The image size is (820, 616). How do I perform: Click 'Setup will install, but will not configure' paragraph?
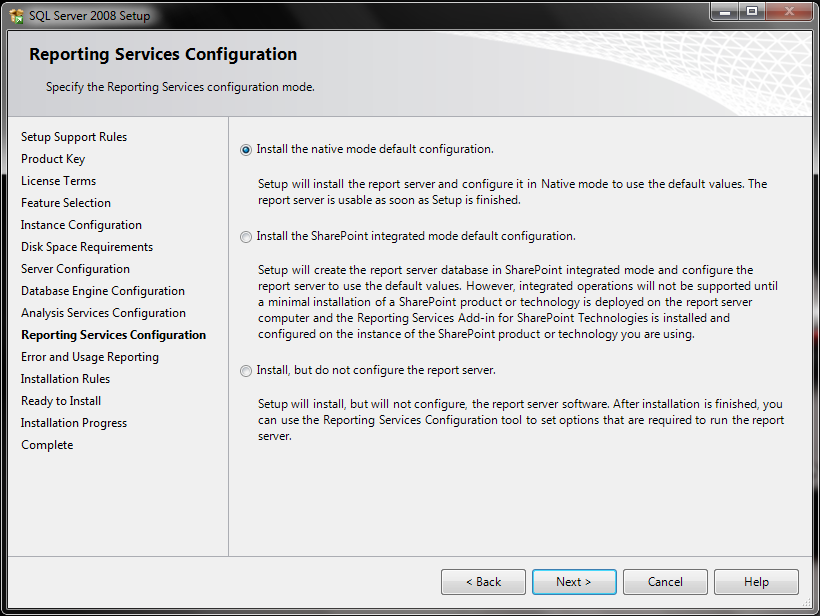(x=521, y=420)
